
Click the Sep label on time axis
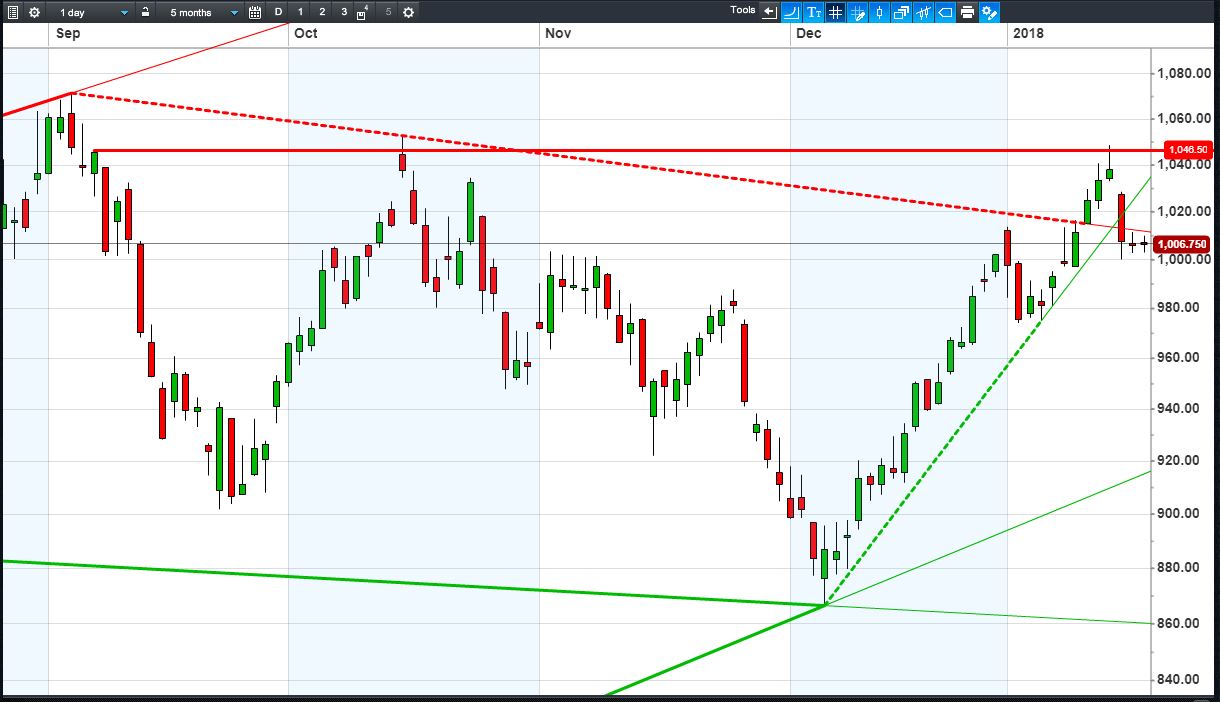(x=69, y=33)
